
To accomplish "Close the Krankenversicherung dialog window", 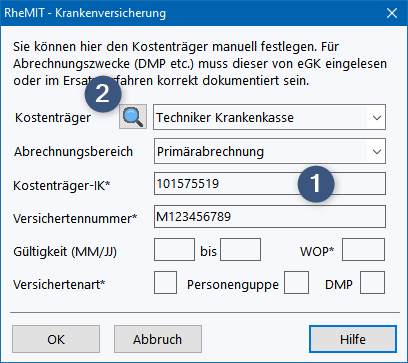I will (x=391, y=14).
